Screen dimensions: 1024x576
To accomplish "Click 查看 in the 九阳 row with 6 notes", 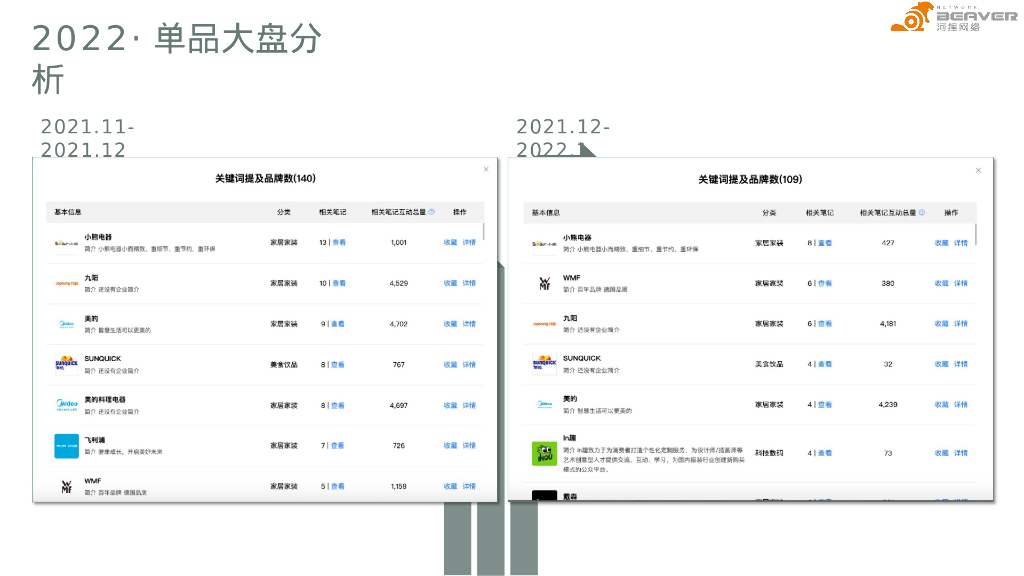I will (825, 324).
